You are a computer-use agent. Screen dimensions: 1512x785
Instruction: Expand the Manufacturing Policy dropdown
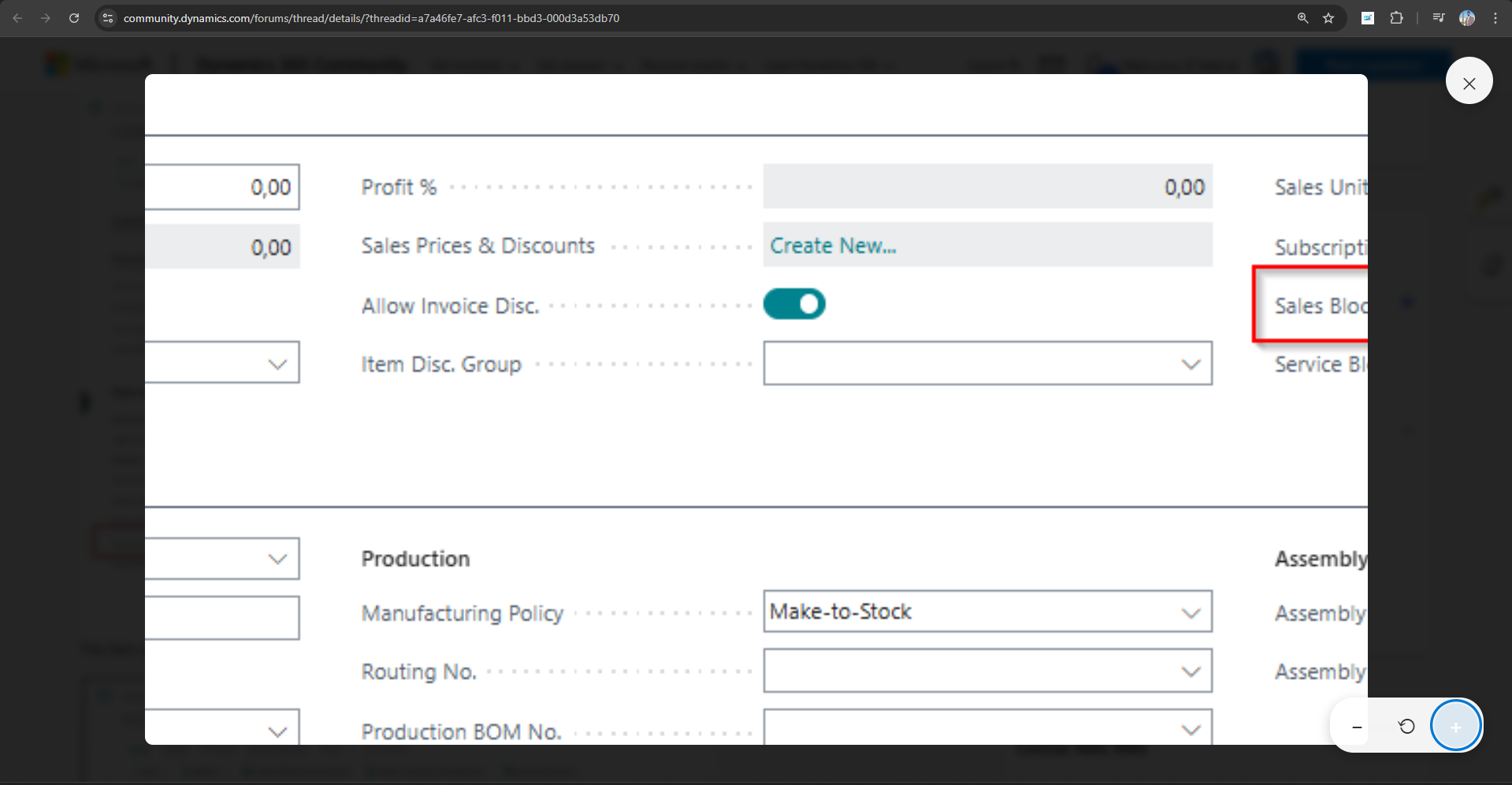1190,612
